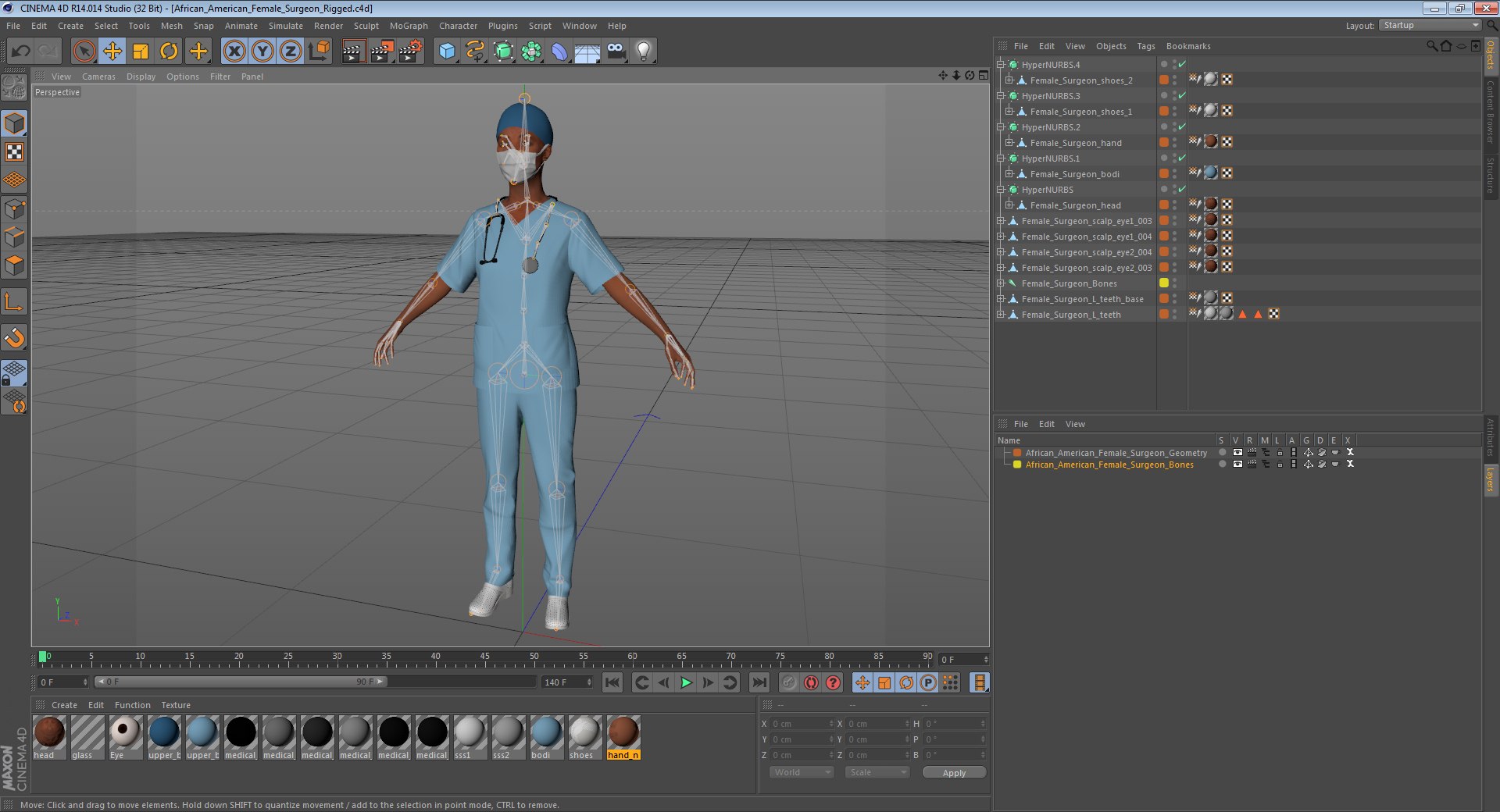Enable Snap magnet icon
The height and width of the screenshot is (812, 1500).
pos(14,337)
